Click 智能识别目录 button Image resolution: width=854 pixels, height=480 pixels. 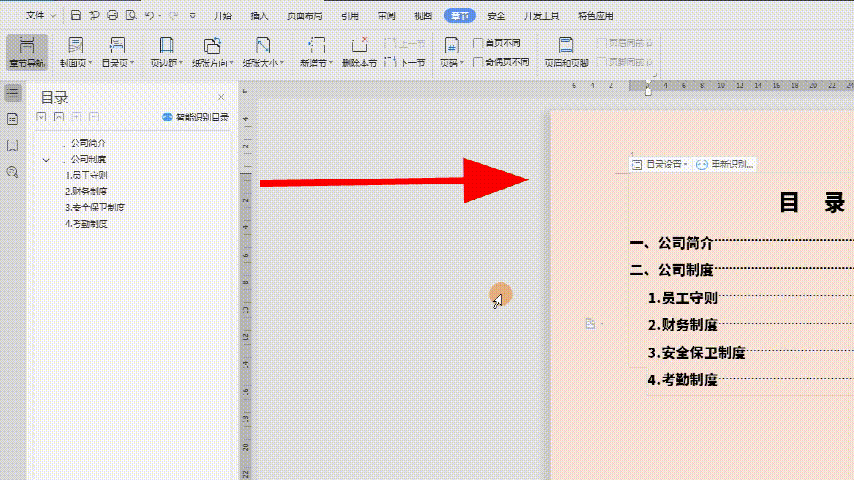[x=196, y=117]
